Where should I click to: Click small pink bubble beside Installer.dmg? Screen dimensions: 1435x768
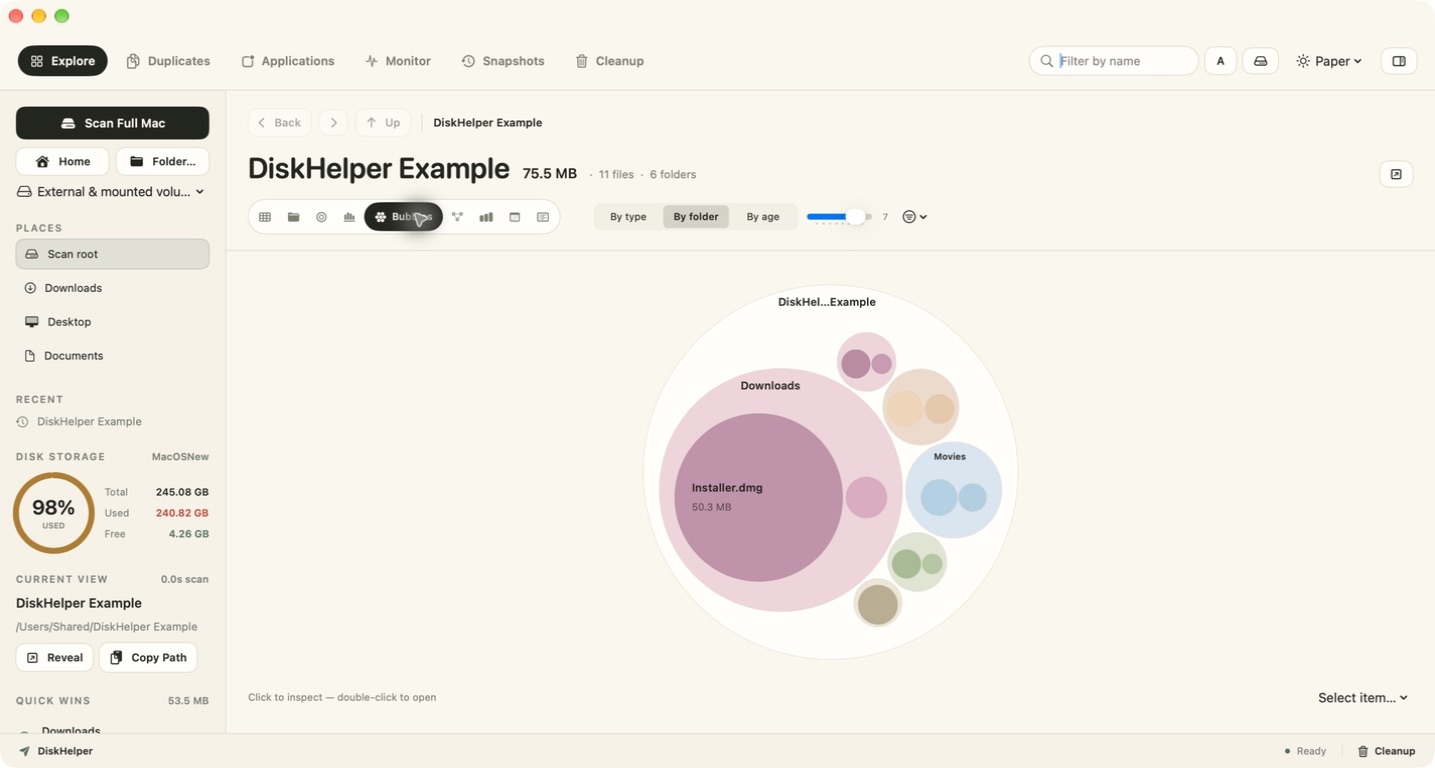(x=866, y=498)
